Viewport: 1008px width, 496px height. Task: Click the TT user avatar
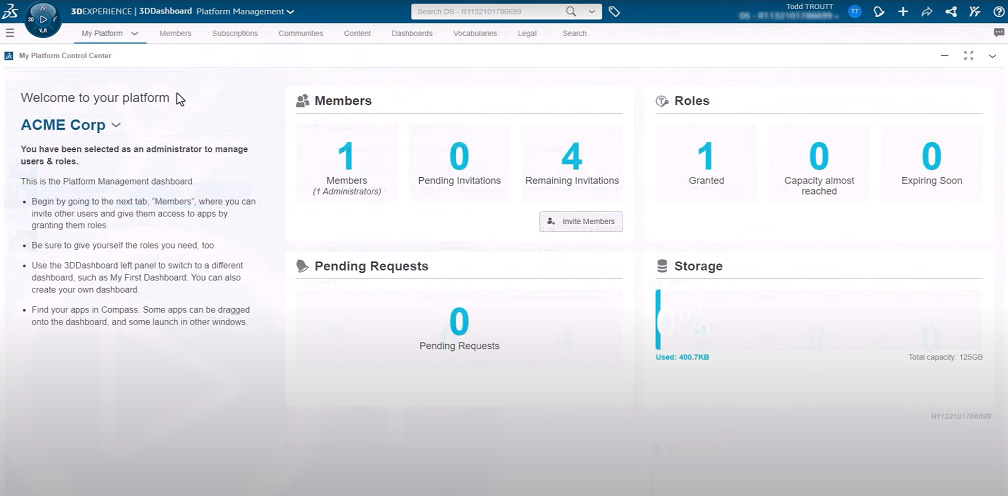854,12
